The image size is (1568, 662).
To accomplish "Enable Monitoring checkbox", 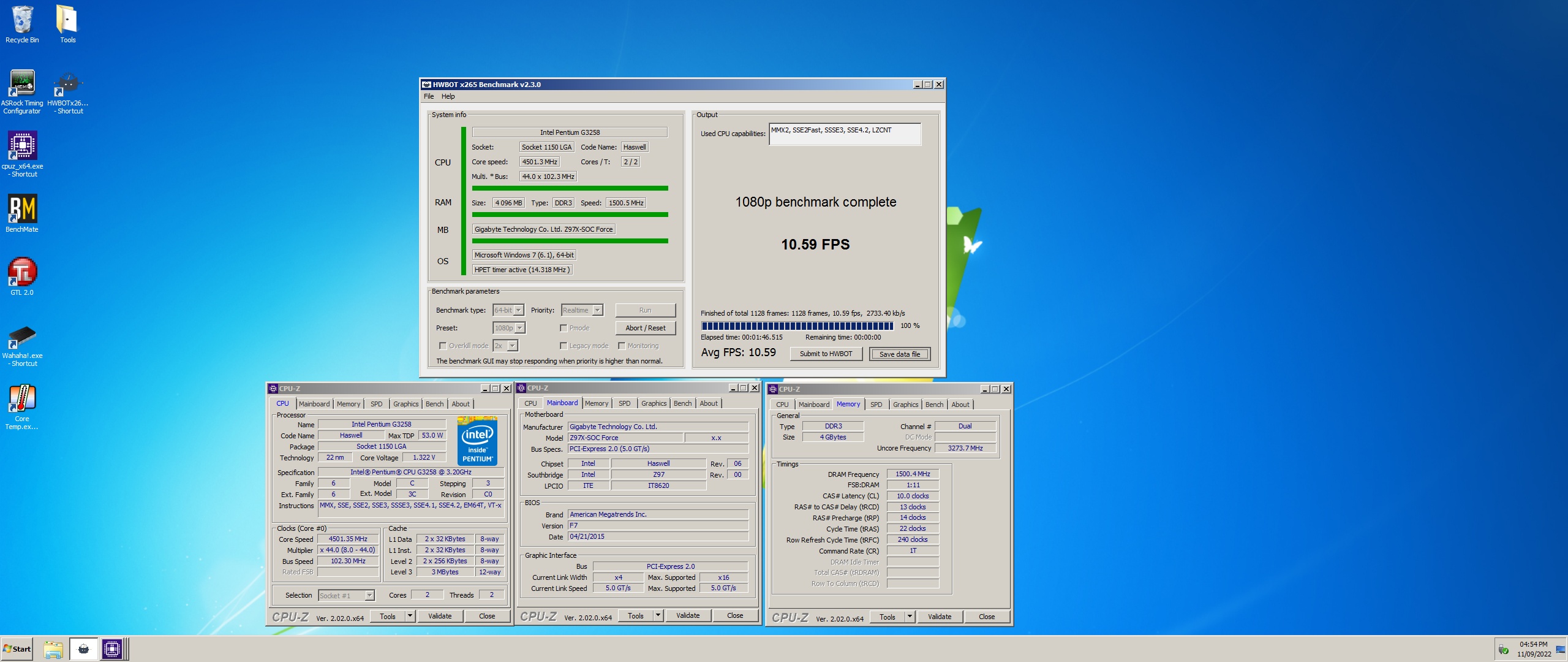I will [x=621, y=346].
